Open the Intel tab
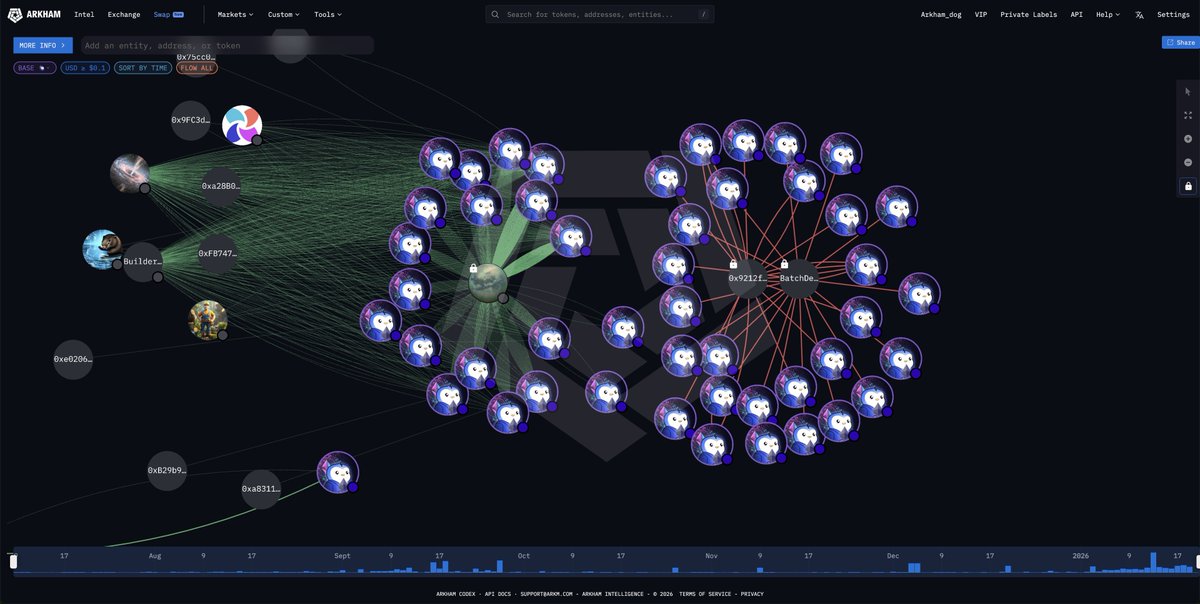Screen dimensions: 1200x604 [84, 15]
